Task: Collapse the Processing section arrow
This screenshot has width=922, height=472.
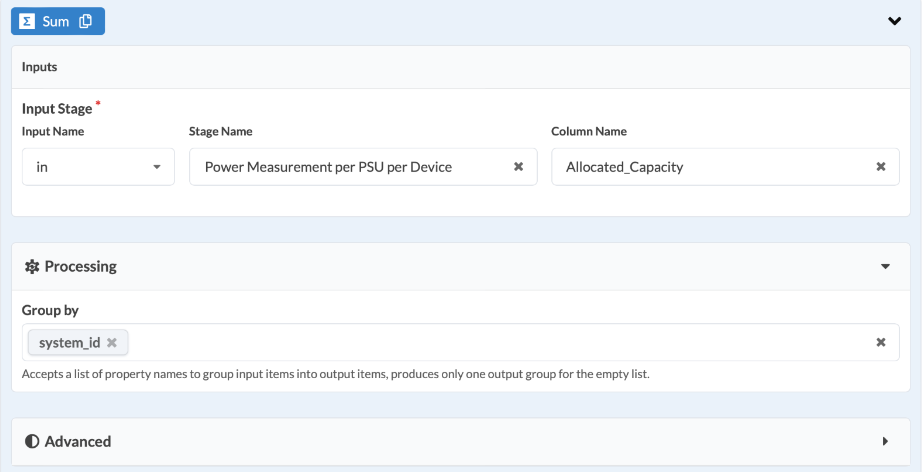Action: click(x=885, y=267)
